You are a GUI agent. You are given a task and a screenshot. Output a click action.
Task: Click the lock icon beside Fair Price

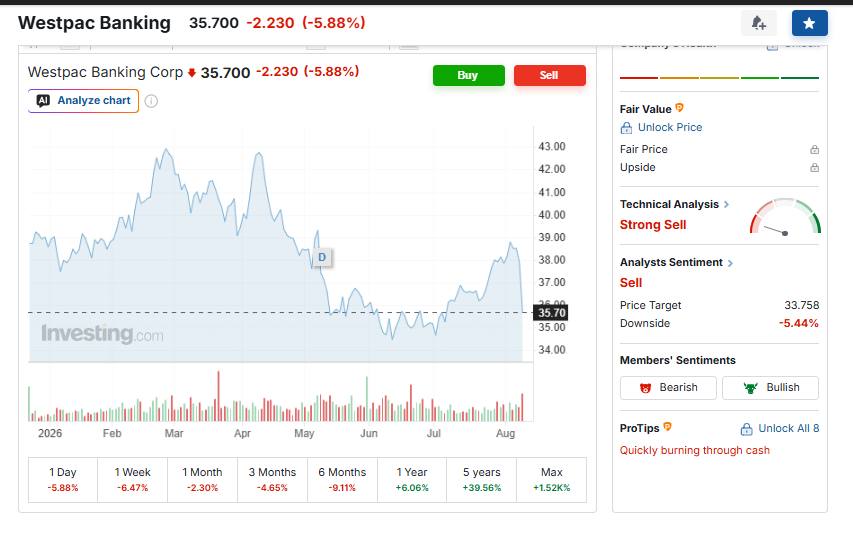814,149
